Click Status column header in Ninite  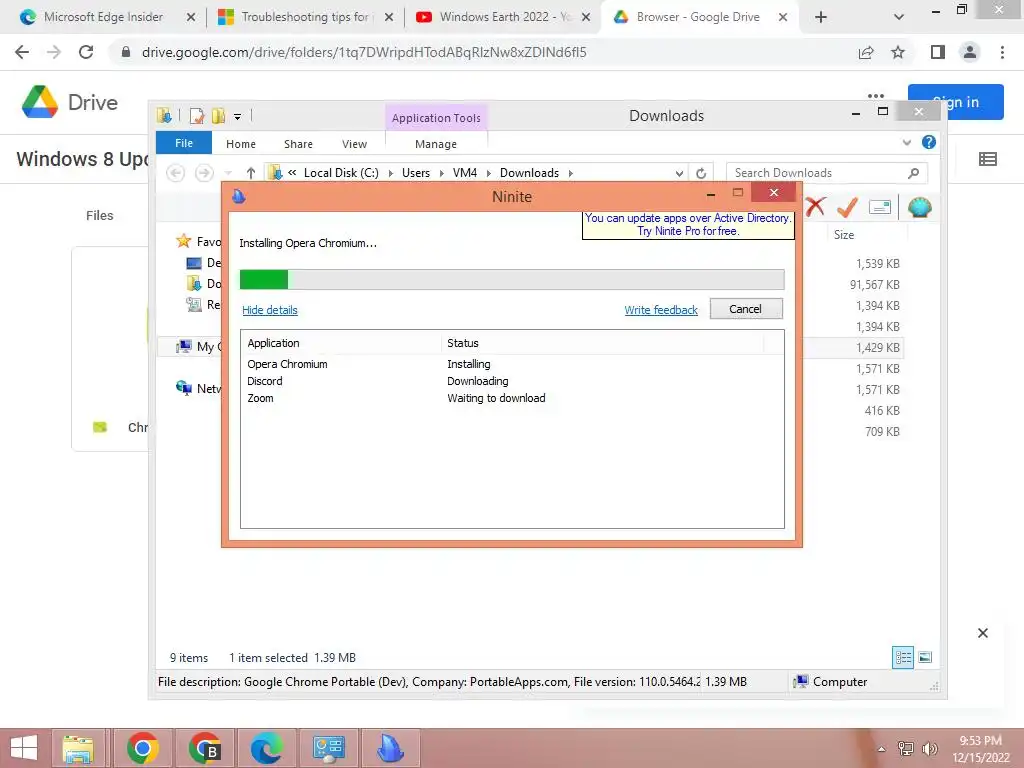[x=602, y=344]
